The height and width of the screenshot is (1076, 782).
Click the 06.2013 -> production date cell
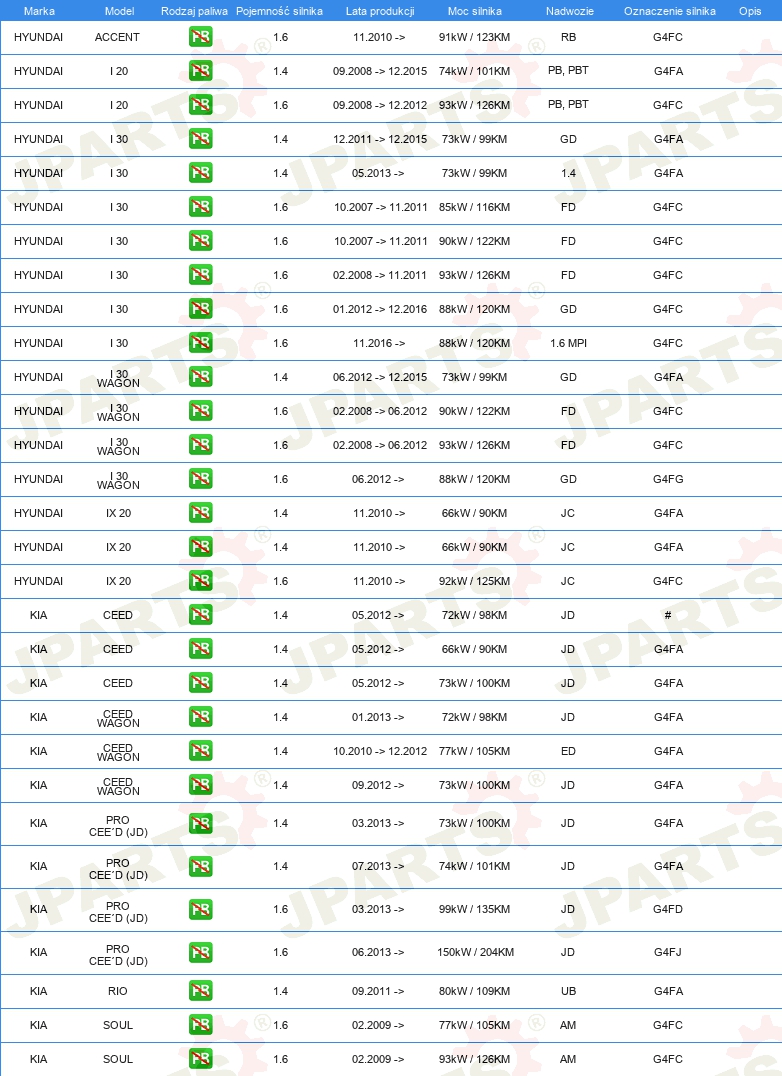pyautogui.click(x=378, y=952)
